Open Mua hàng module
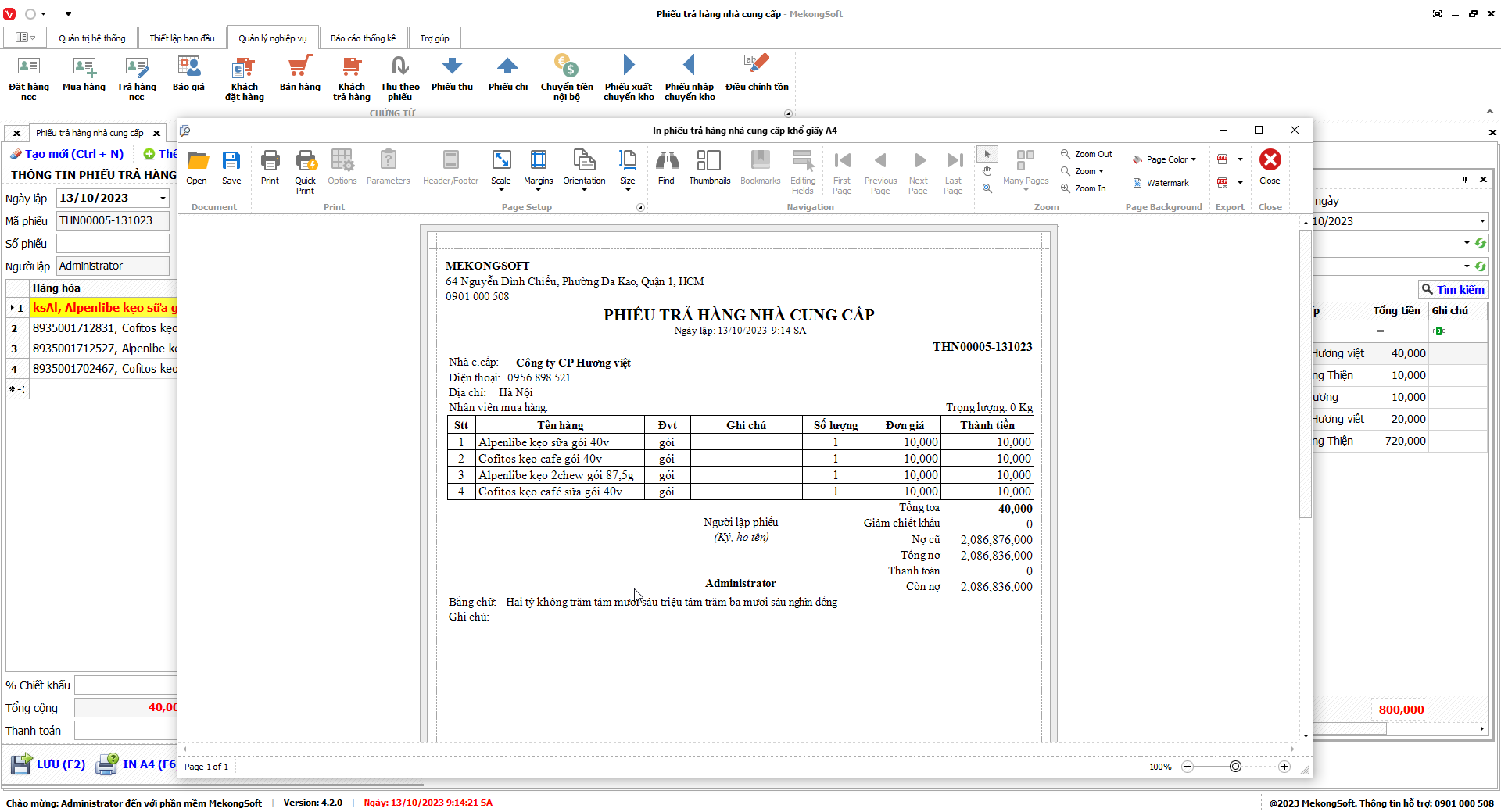Screen dimensions: 1501x812 pos(84,74)
